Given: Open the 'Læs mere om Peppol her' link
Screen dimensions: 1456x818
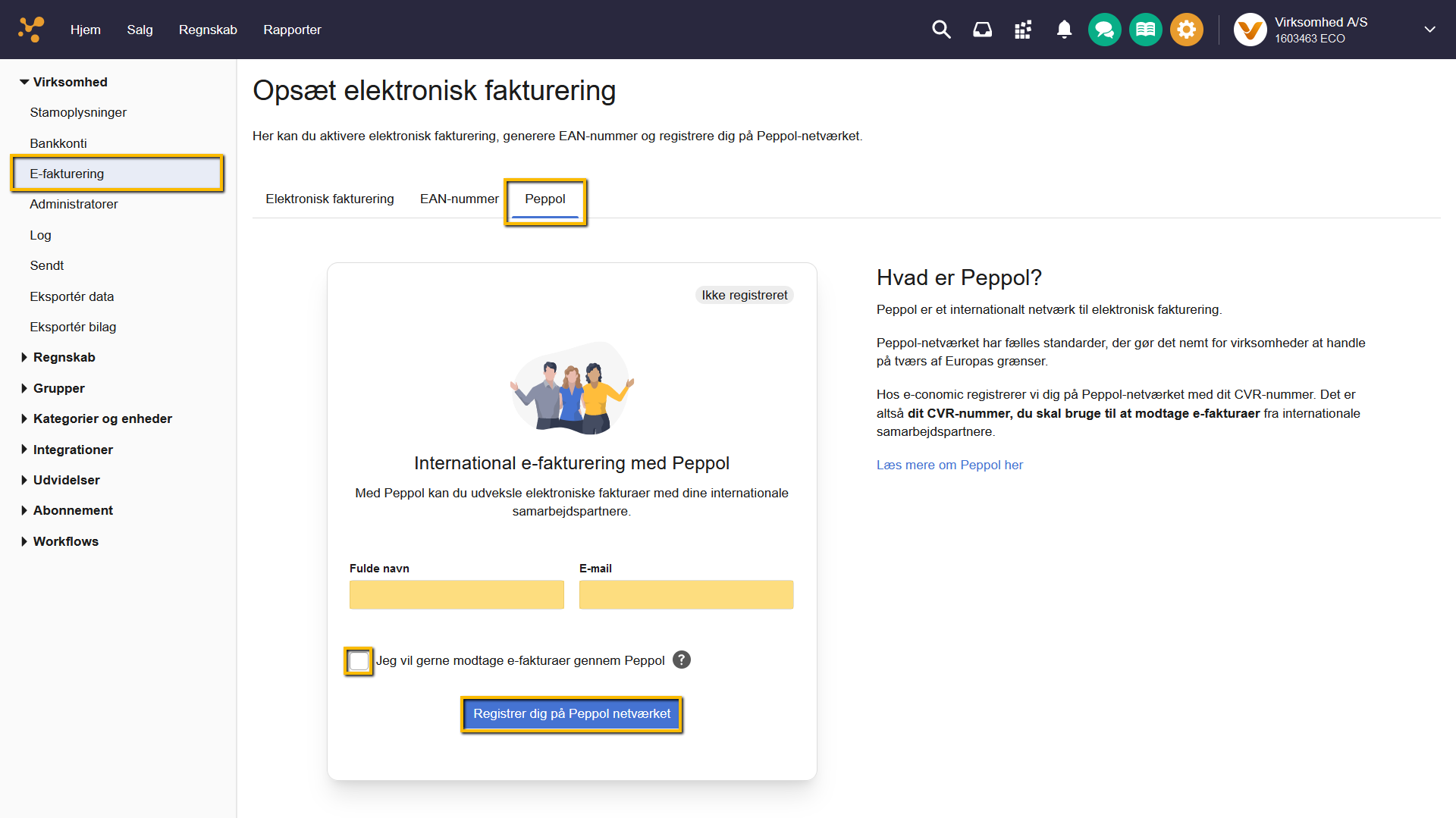Looking at the screenshot, I should [x=949, y=465].
